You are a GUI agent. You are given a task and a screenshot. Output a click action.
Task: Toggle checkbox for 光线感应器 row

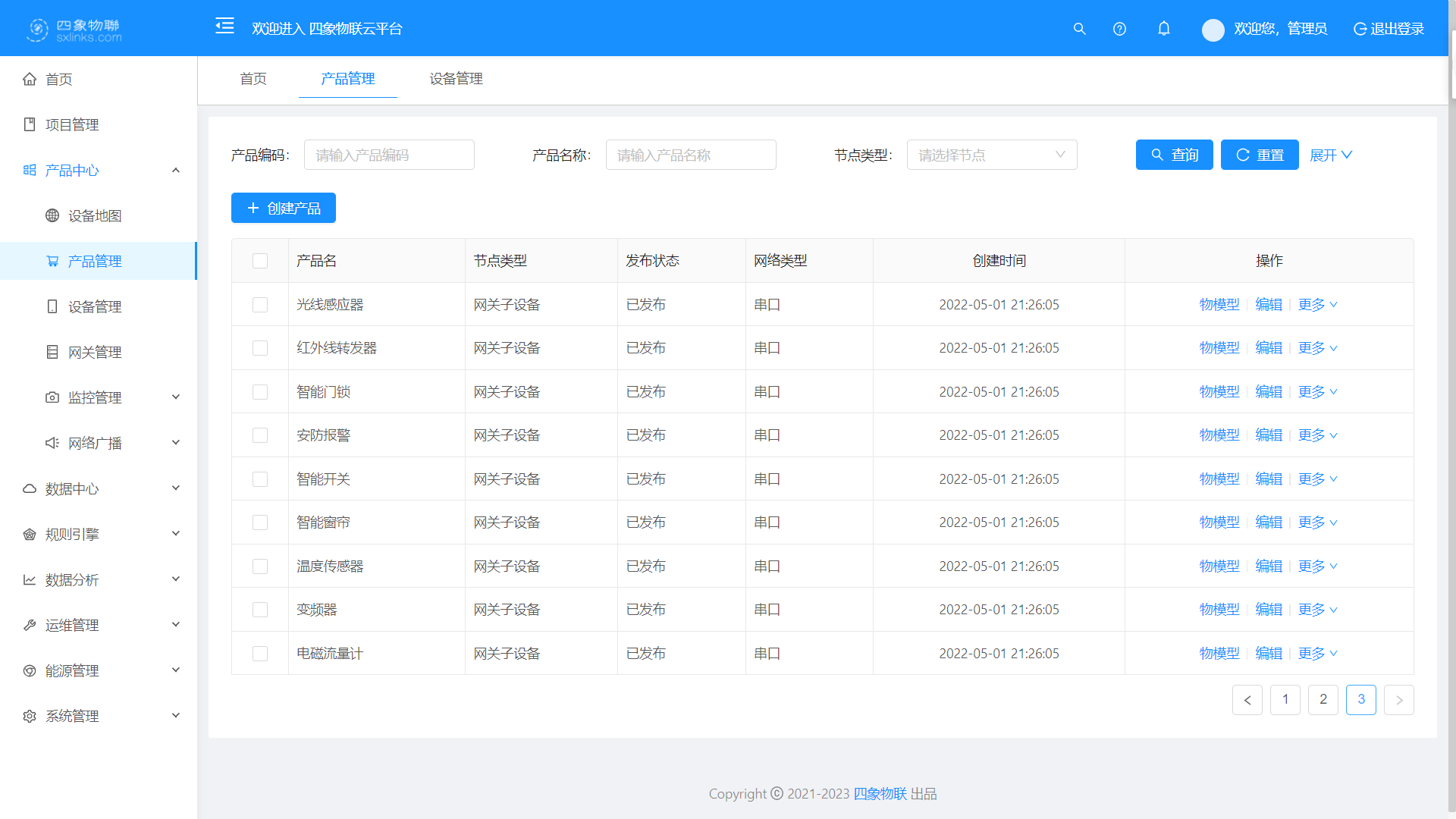(x=259, y=305)
